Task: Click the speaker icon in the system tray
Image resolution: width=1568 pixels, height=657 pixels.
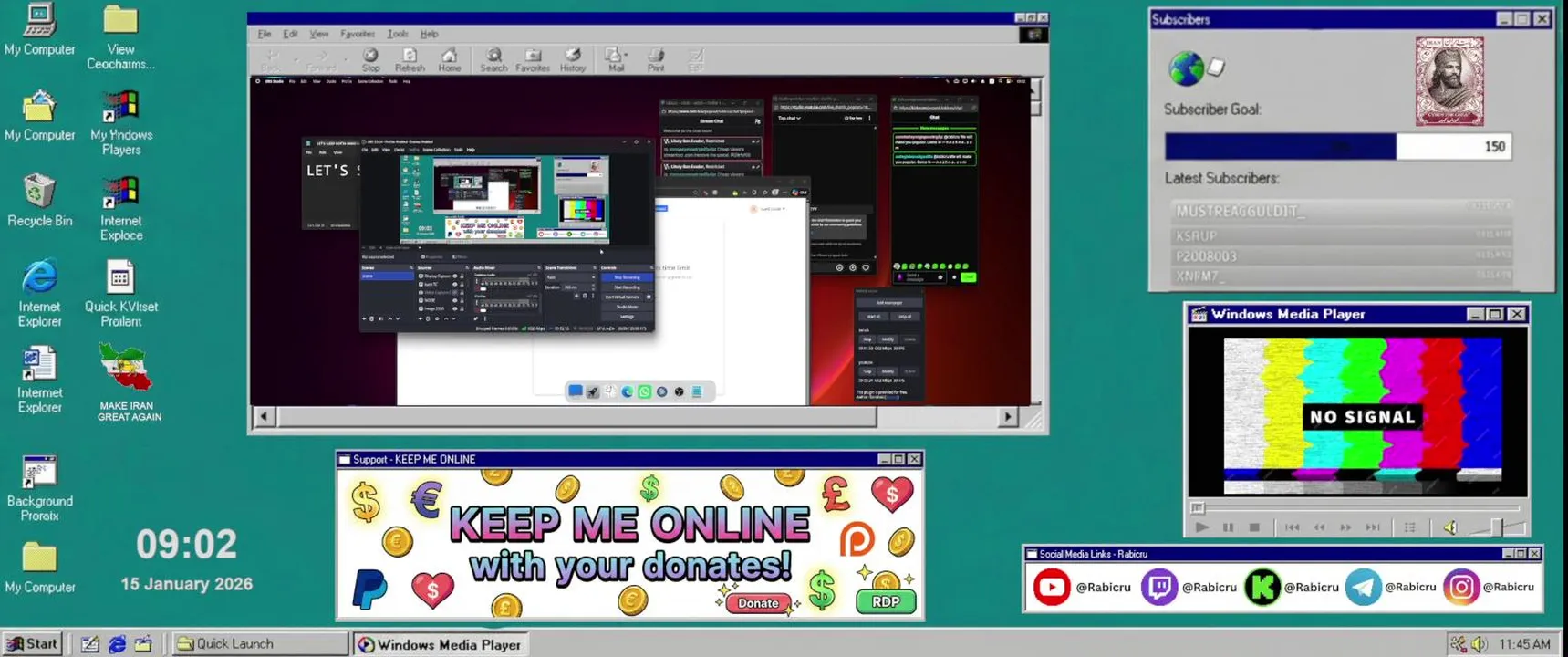Action: 1478,644
